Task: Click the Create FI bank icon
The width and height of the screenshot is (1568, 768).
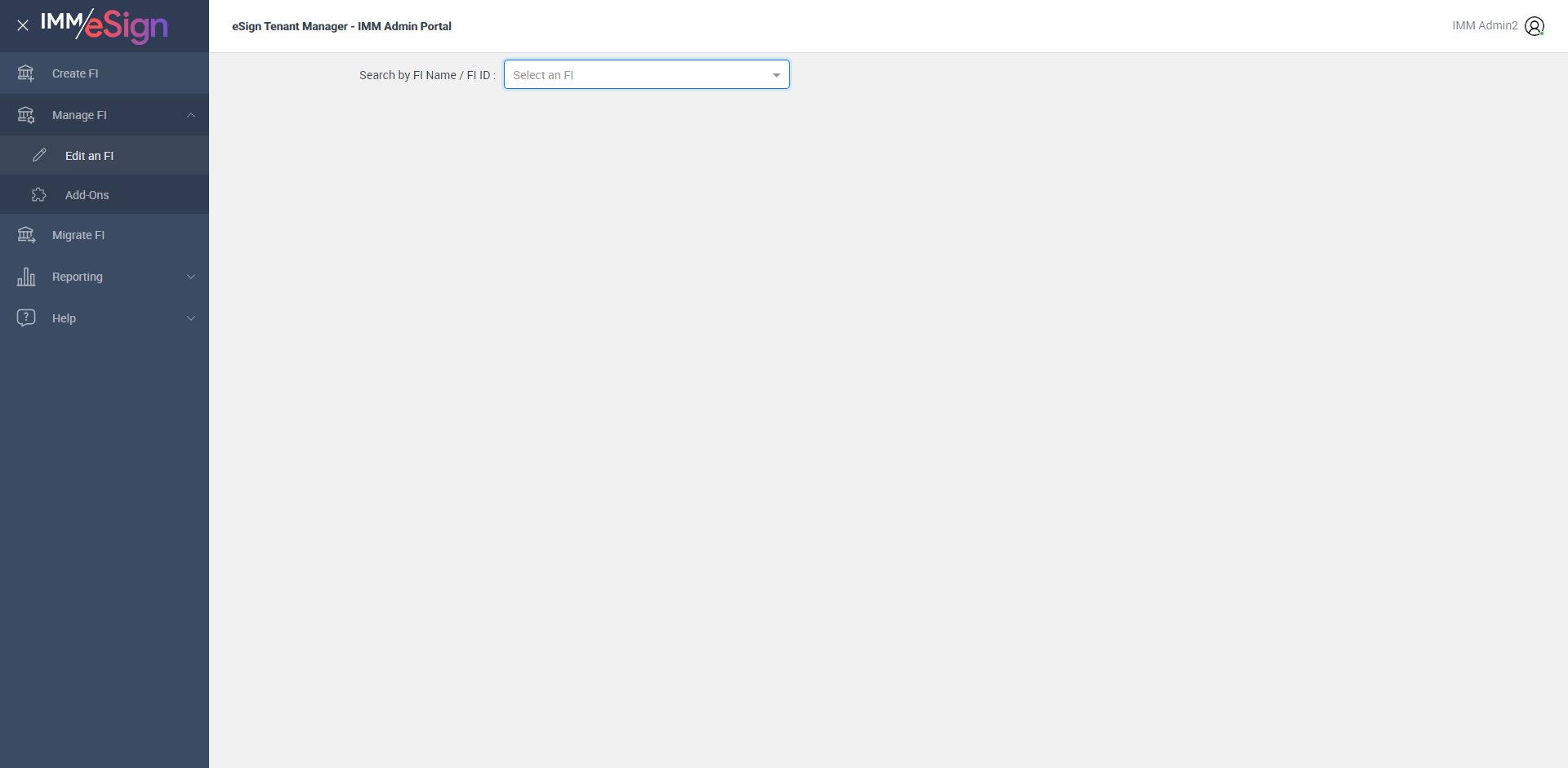Action: point(26,73)
